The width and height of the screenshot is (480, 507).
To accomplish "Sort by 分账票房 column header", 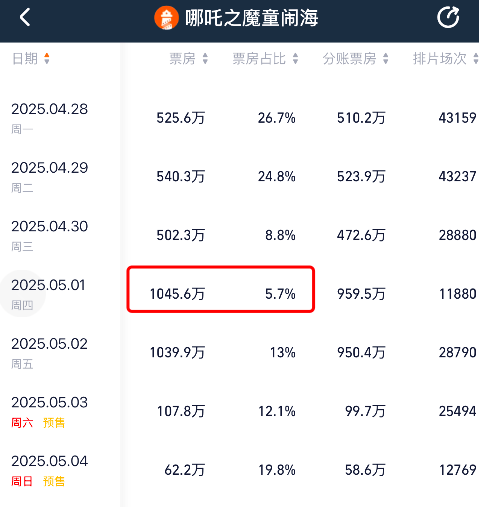I will 349,59.
